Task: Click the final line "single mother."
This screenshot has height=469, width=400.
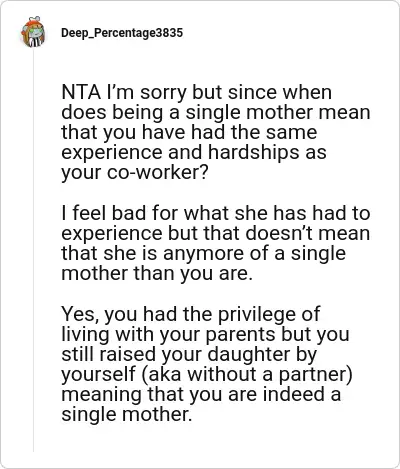Action: click(127, 414)
